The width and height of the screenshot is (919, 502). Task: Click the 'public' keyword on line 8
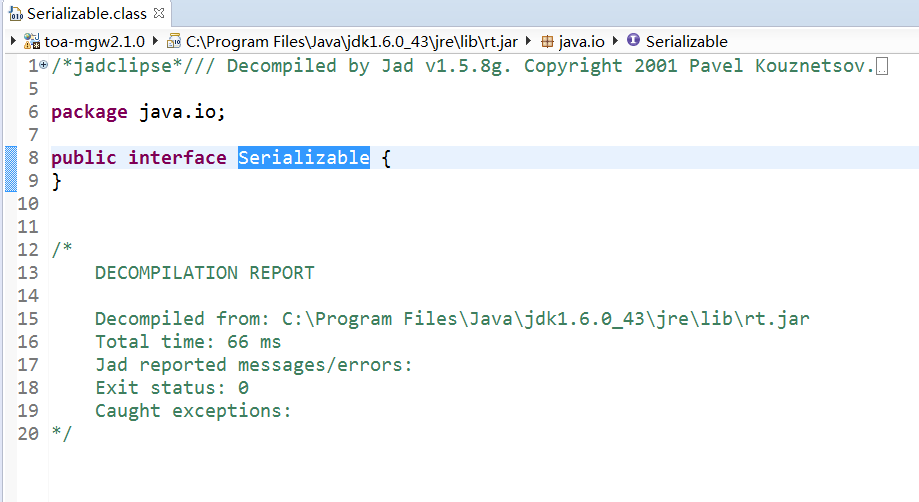coord(84,158)
